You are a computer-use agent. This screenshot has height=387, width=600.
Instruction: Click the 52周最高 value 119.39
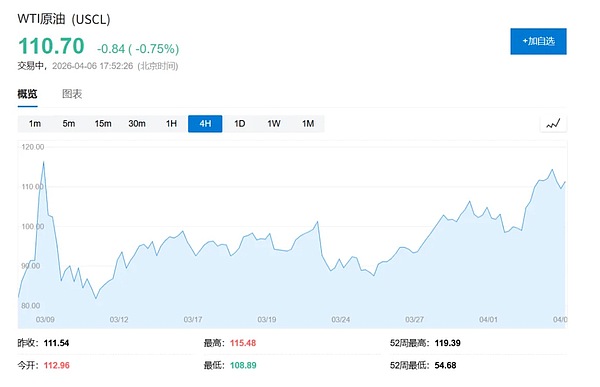(x=447, y=343)
